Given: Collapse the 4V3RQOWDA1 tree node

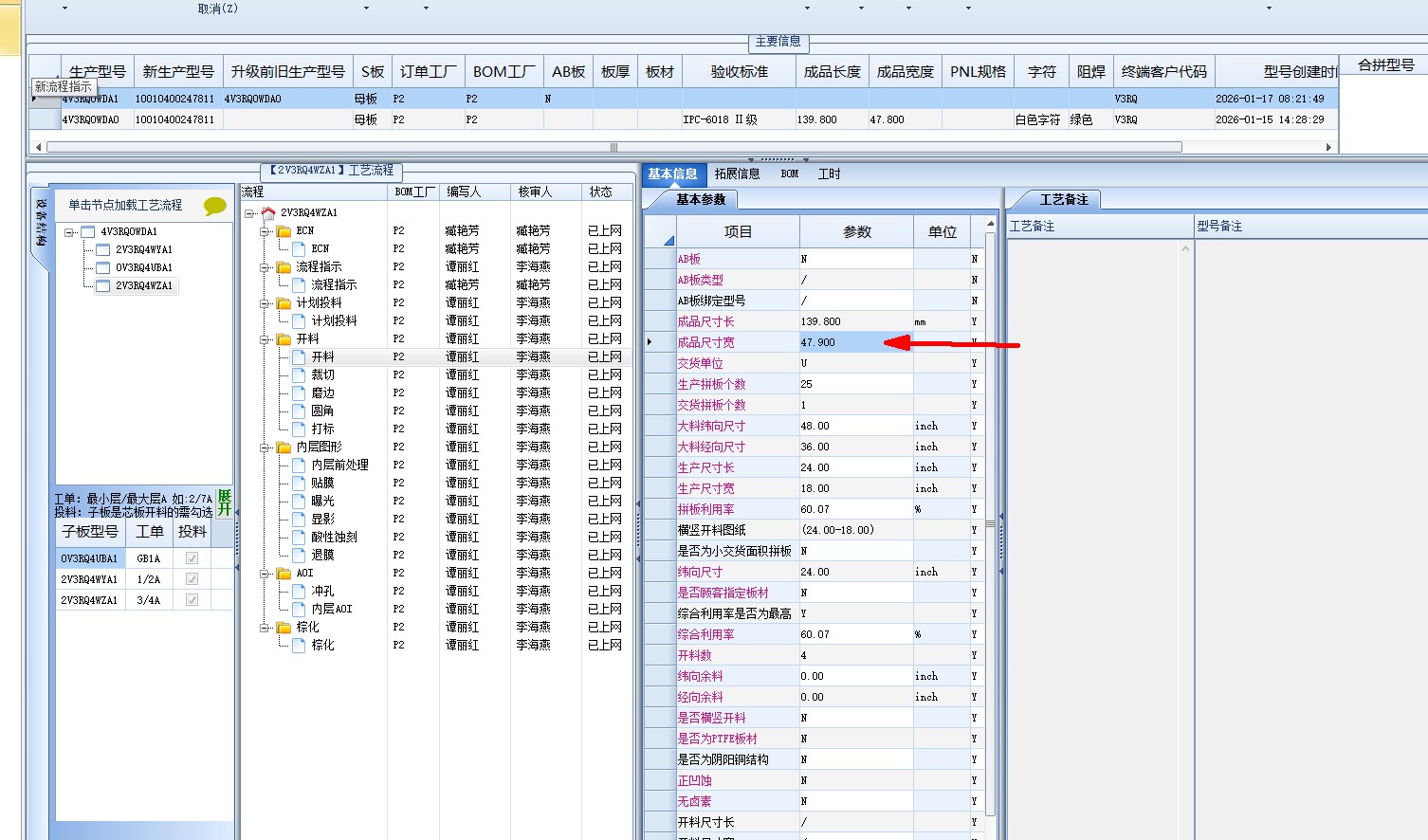Looking at the screenshot, I should [69, 232].
